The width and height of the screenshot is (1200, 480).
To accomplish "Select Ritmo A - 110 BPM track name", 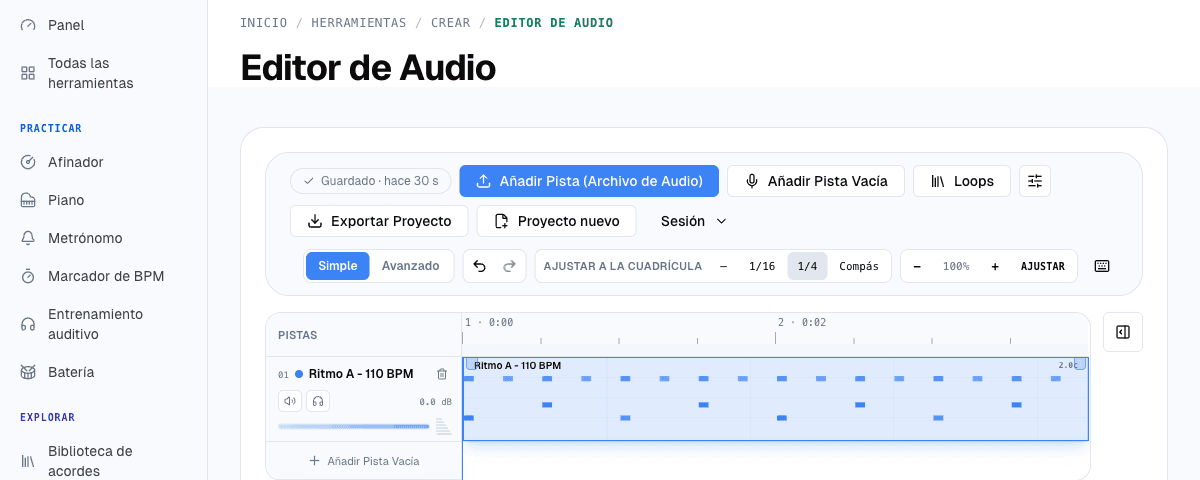I will (x=361, y=374).
